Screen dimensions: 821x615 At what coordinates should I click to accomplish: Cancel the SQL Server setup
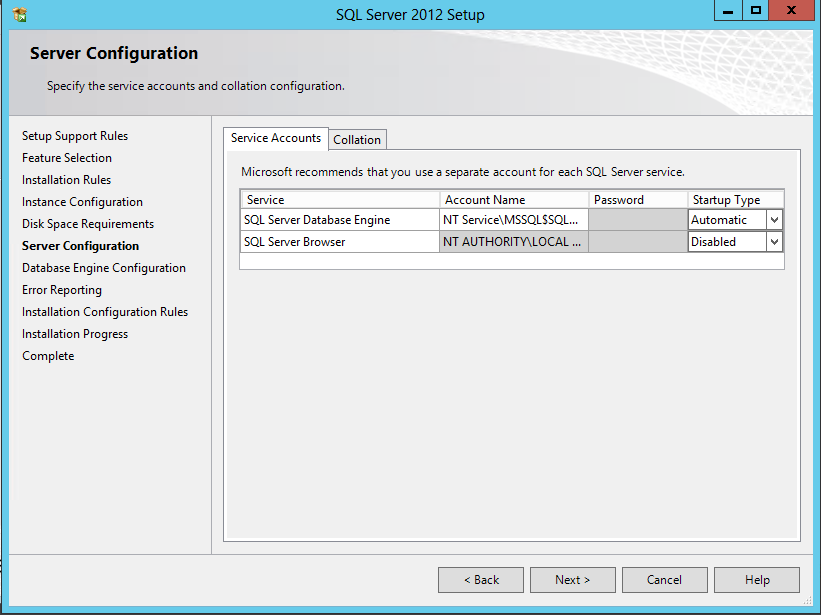664,580
